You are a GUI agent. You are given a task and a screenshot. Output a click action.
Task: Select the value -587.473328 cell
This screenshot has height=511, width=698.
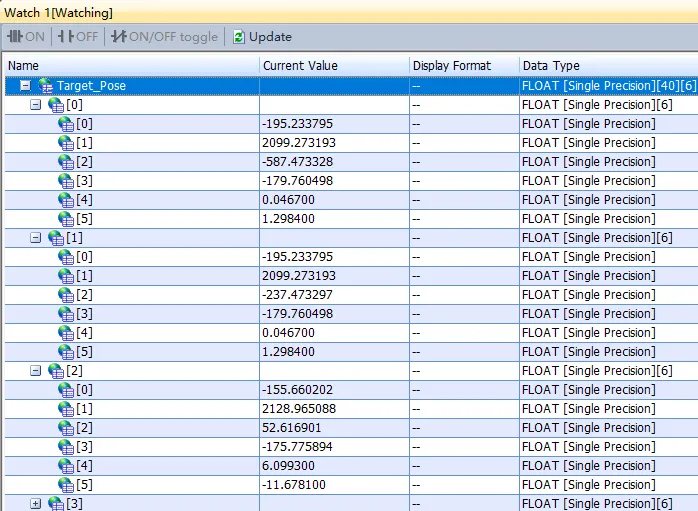point(333,162)
